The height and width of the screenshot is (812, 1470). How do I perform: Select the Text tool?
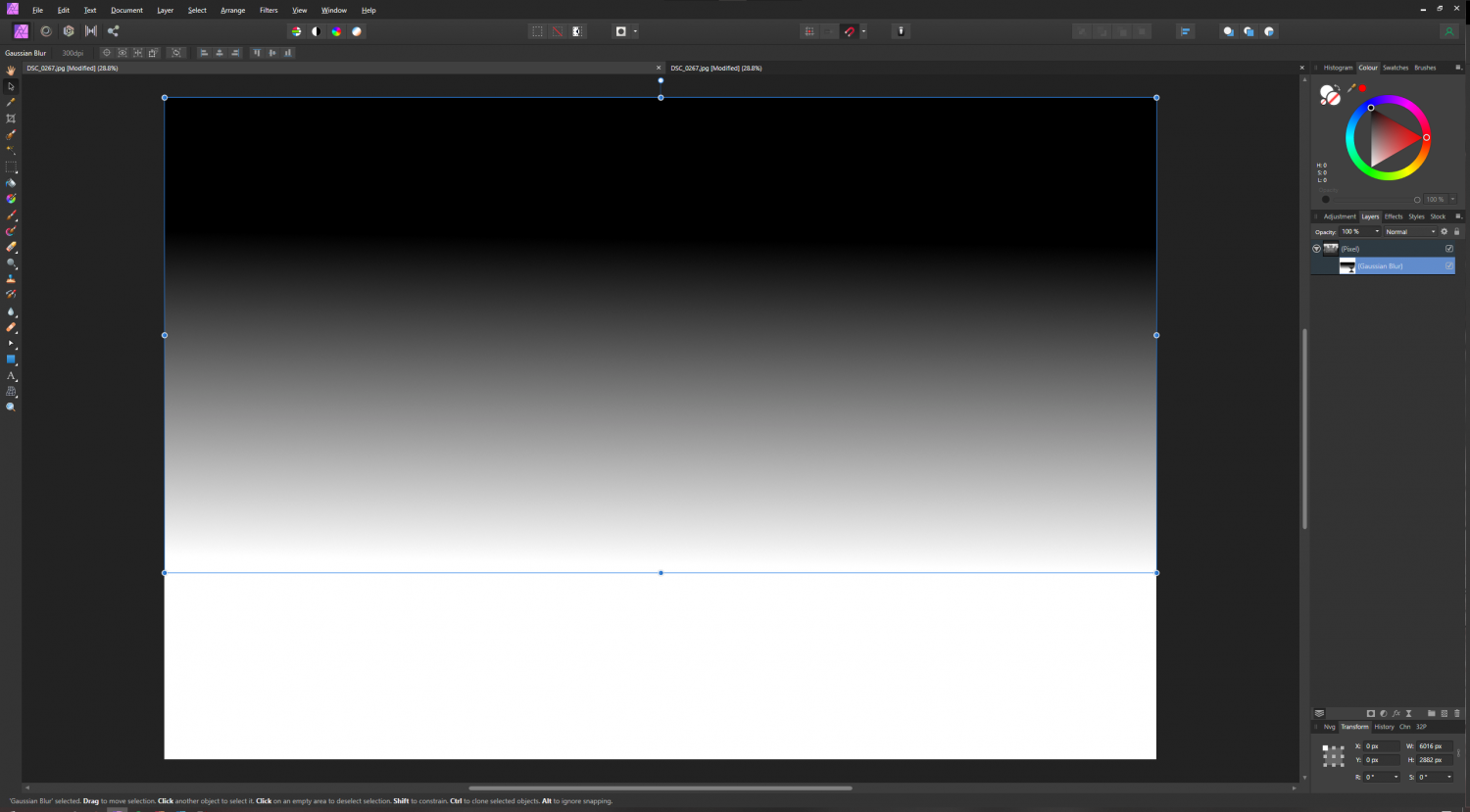click(x=11, y=375)
